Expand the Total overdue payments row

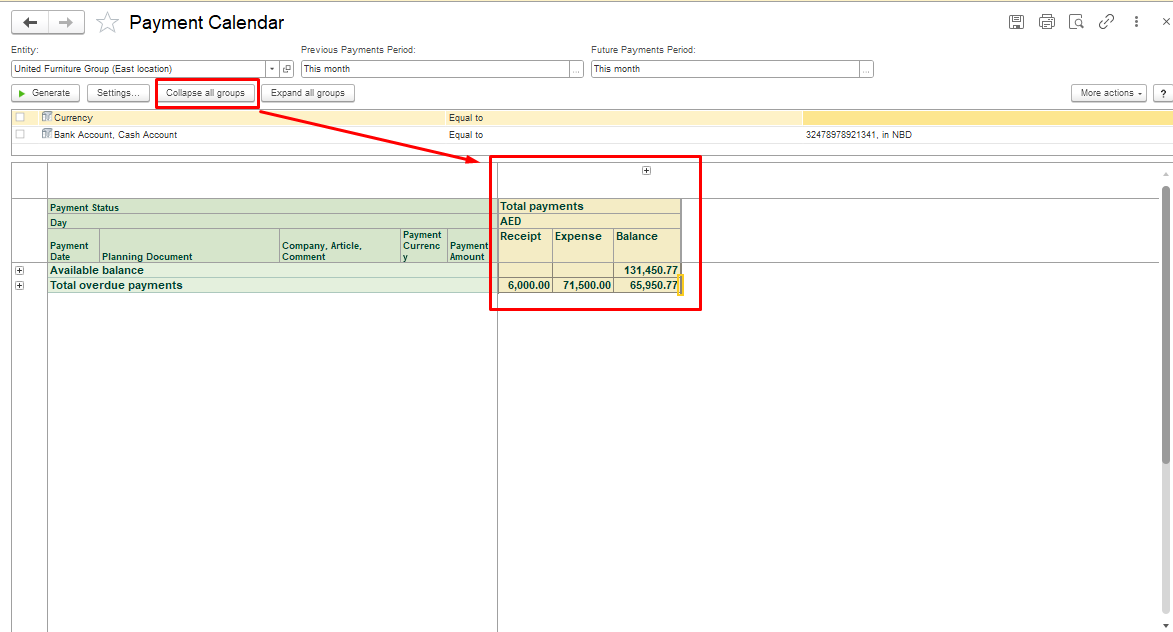(x=20, y=286)
